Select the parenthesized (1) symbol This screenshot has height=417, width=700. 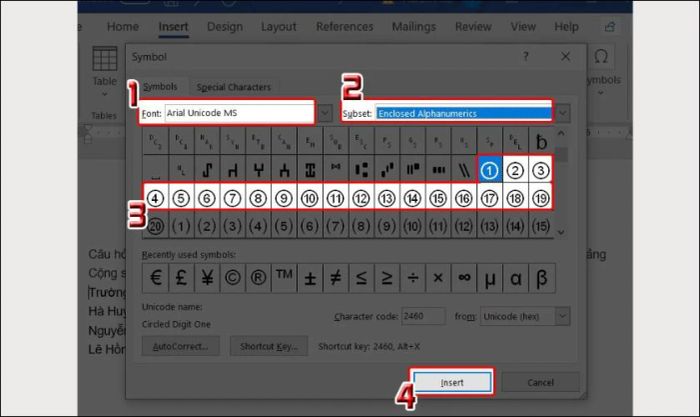coord(181,226)
